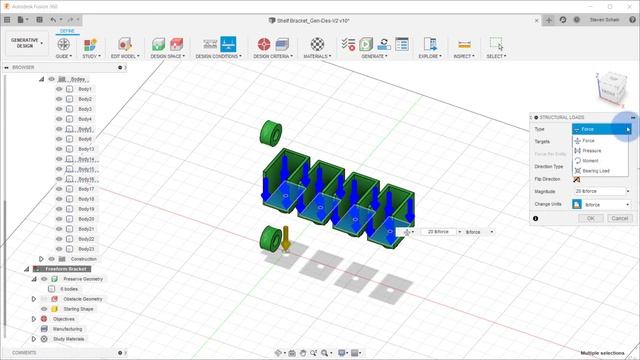Open the Design Conditions menu label
This screenshot has height=360, width=640.
(x=218, y=56)
